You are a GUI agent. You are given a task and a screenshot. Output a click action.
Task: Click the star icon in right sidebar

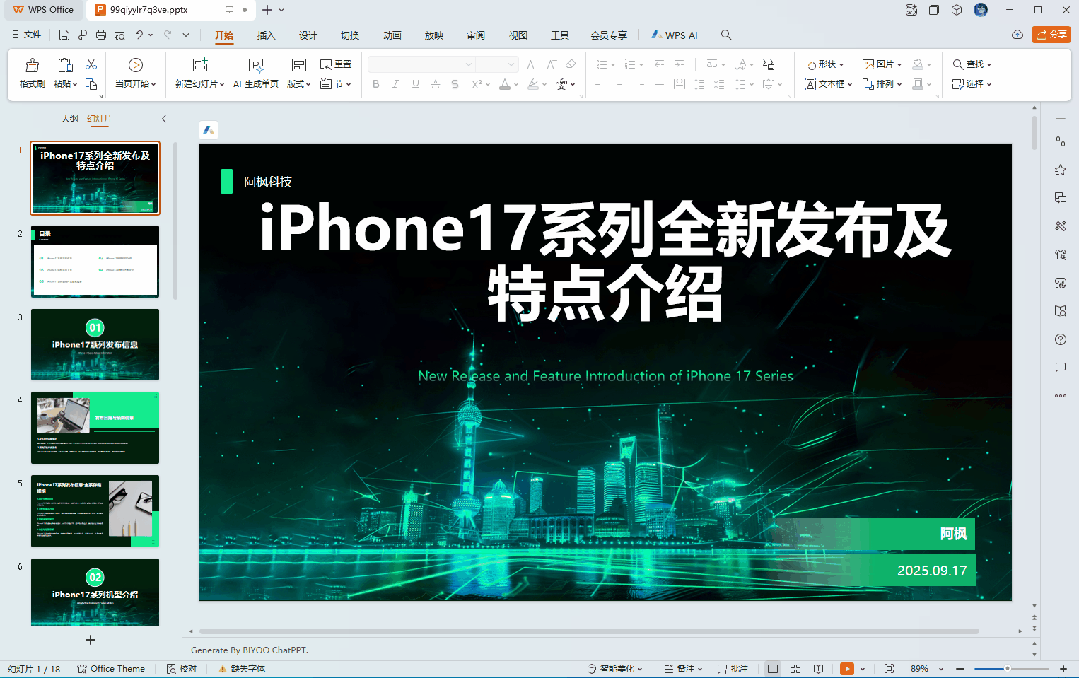point(1060,169)
